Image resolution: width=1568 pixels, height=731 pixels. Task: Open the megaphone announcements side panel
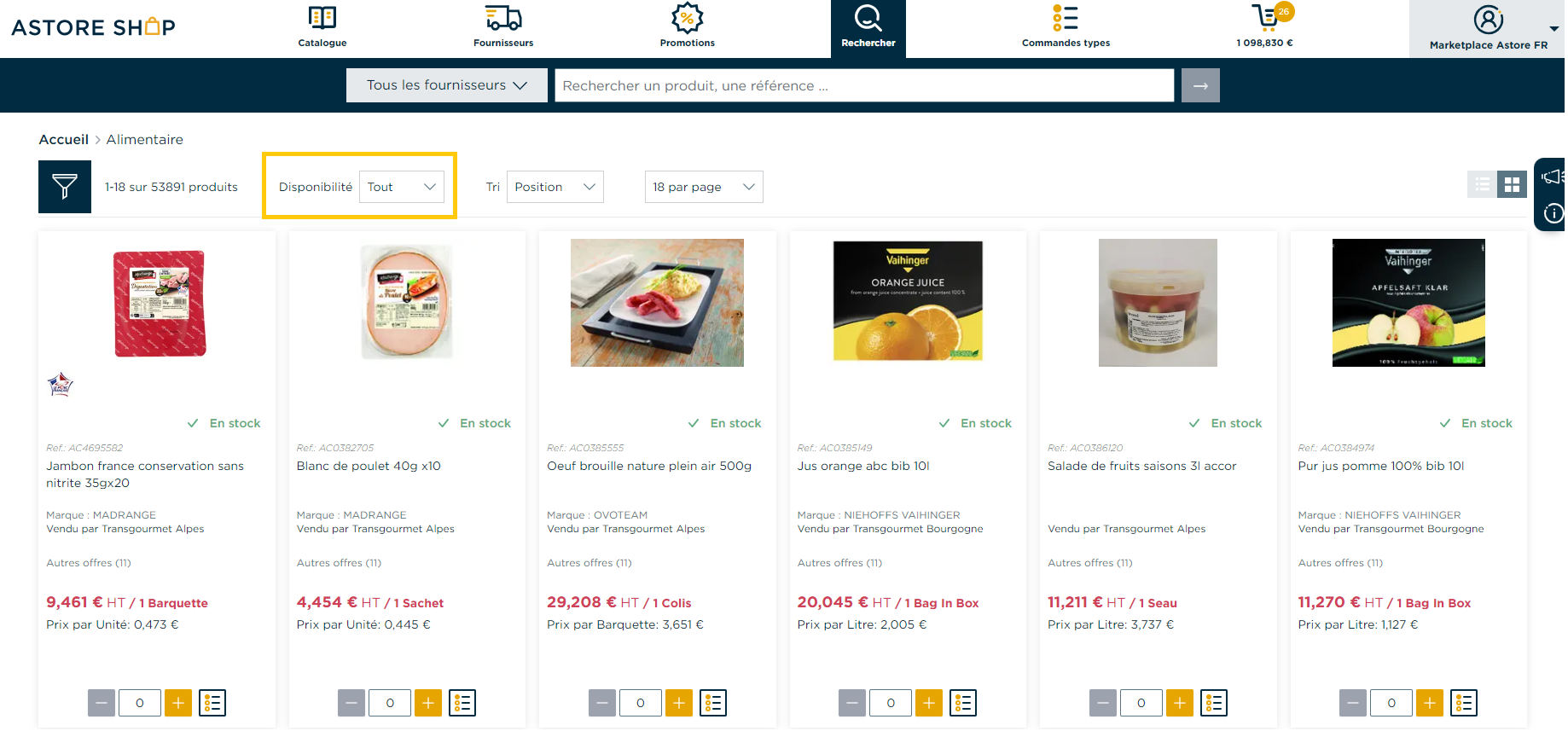[1552, 177]
